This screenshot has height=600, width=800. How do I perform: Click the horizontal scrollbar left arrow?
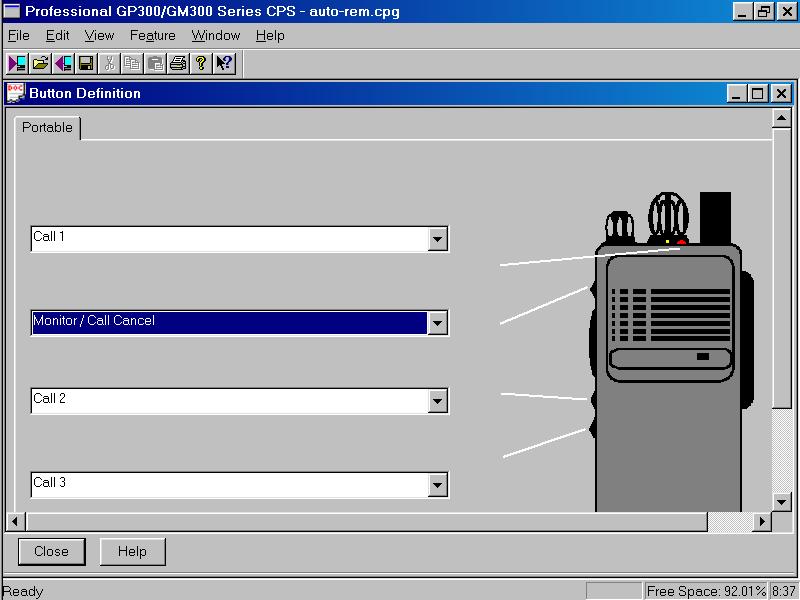coord(15,521)
